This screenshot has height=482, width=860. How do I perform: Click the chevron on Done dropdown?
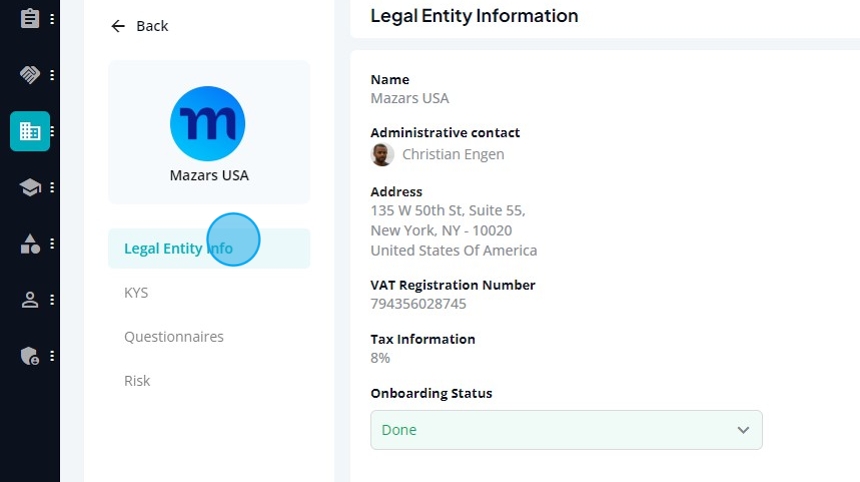(x=743, y=430)
